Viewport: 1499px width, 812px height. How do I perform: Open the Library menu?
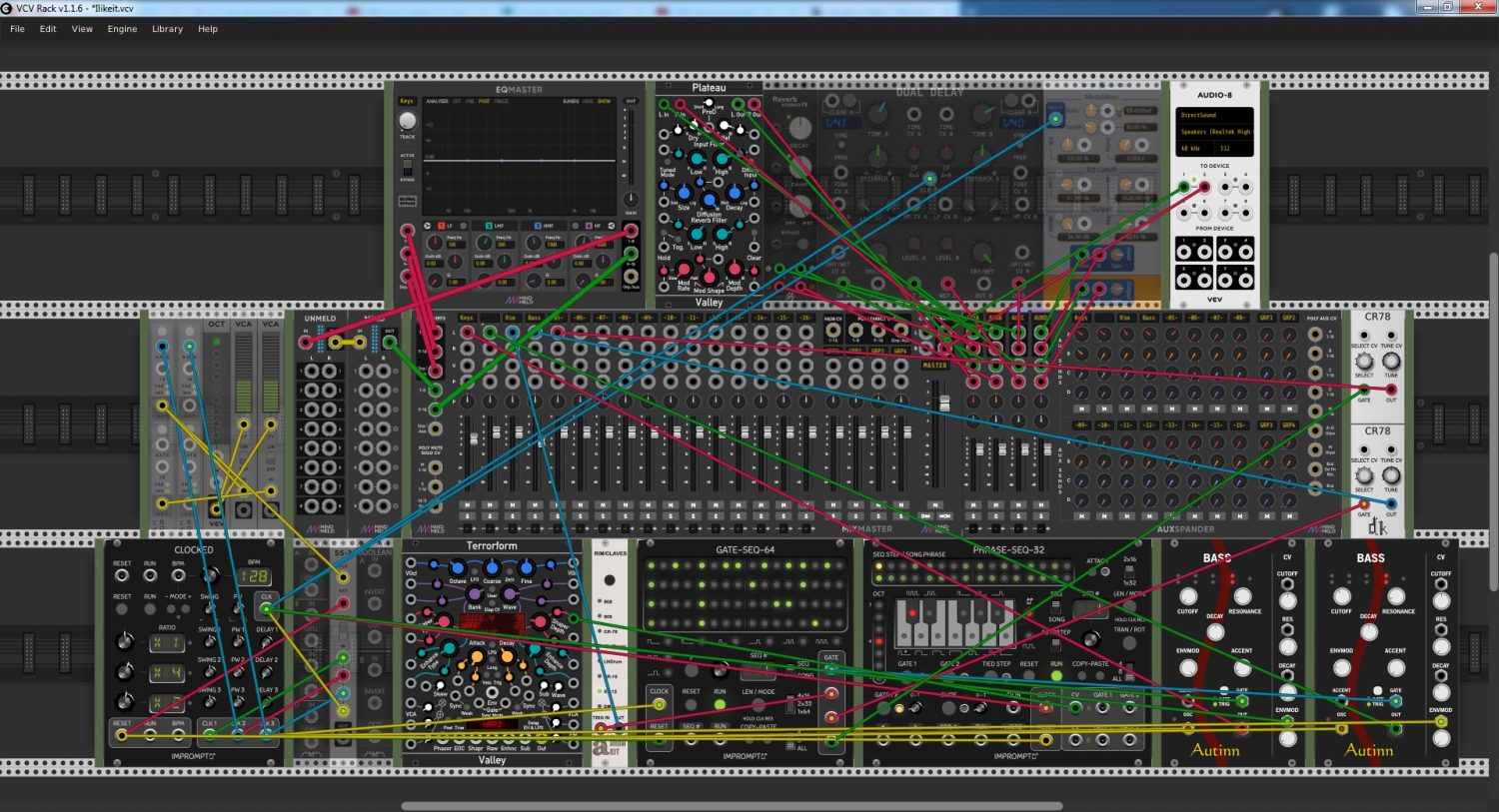(x=167, y=29)
